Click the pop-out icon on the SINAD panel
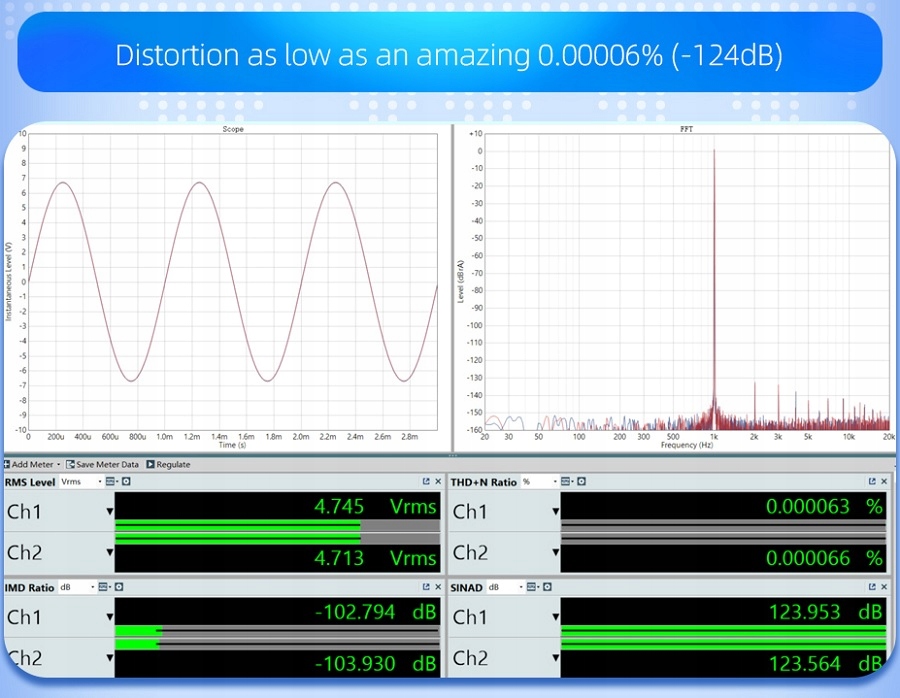Screen dimensions: 900x698 871,586
